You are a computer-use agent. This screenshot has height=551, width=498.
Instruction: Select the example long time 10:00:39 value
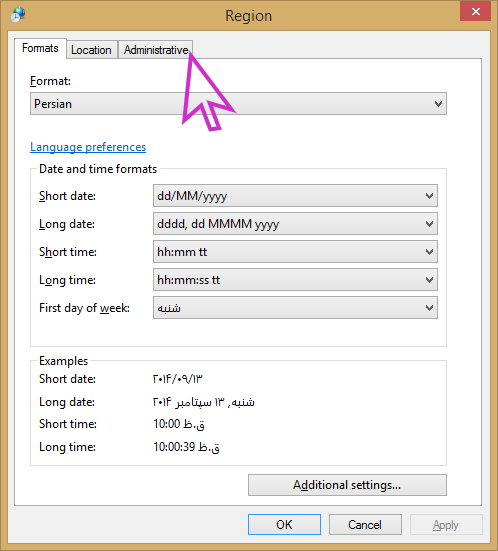(x=186, y=447)
